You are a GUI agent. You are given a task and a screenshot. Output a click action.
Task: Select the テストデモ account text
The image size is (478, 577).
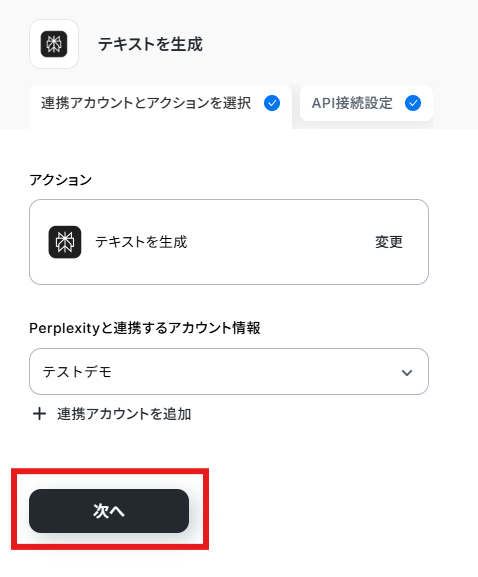[x=77, y=372]
